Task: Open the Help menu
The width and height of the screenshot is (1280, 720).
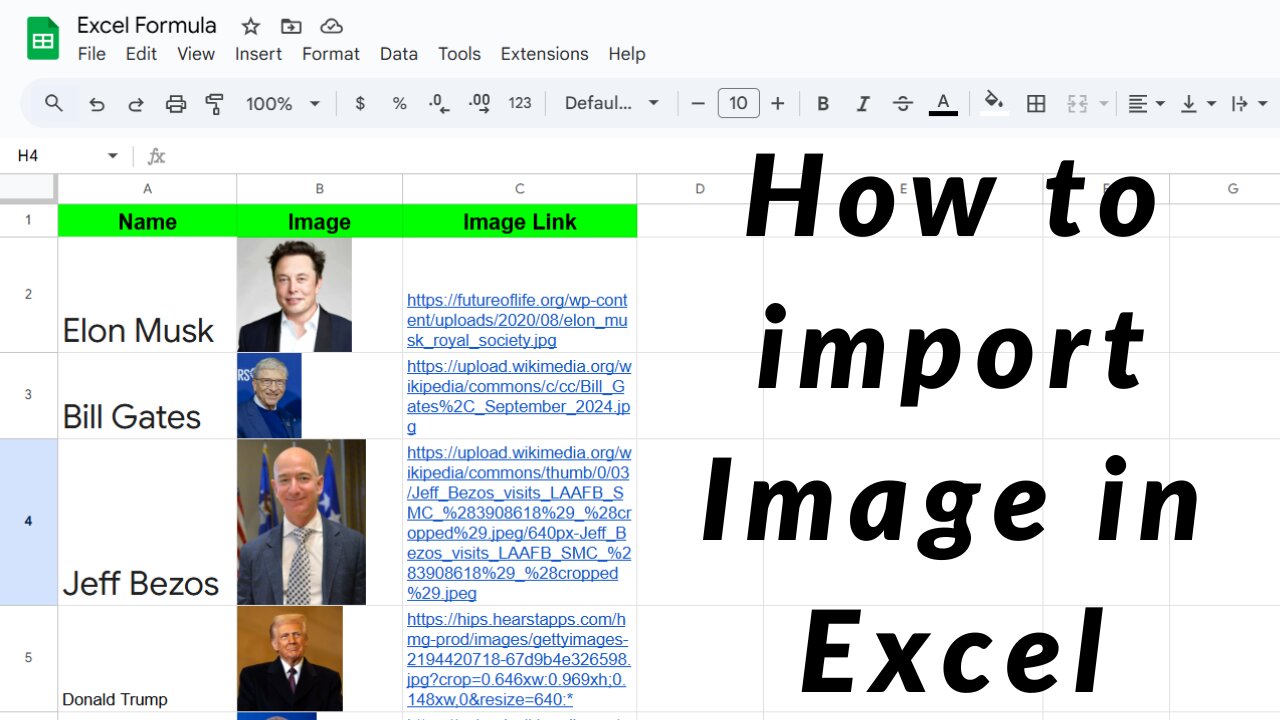Action: 627,54
